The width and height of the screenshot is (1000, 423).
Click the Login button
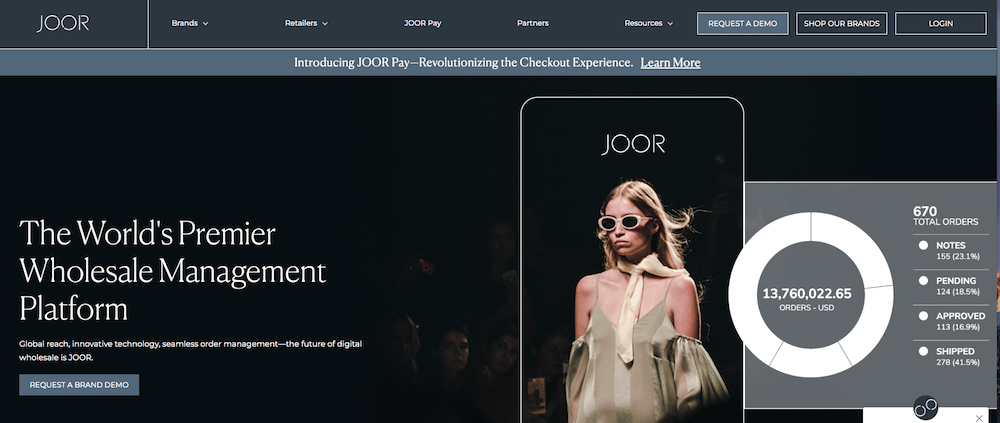941,24
